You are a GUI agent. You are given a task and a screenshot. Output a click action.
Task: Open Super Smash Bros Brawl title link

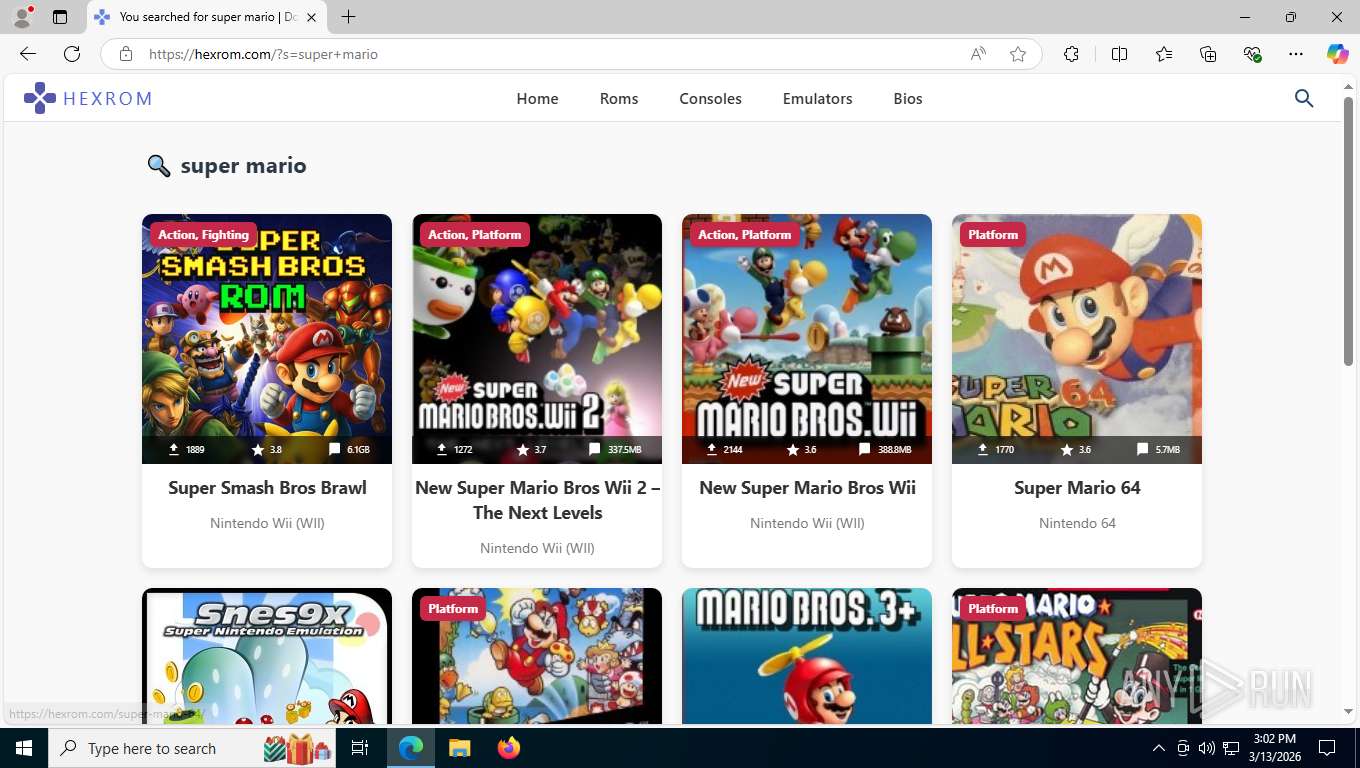[267, 488]
